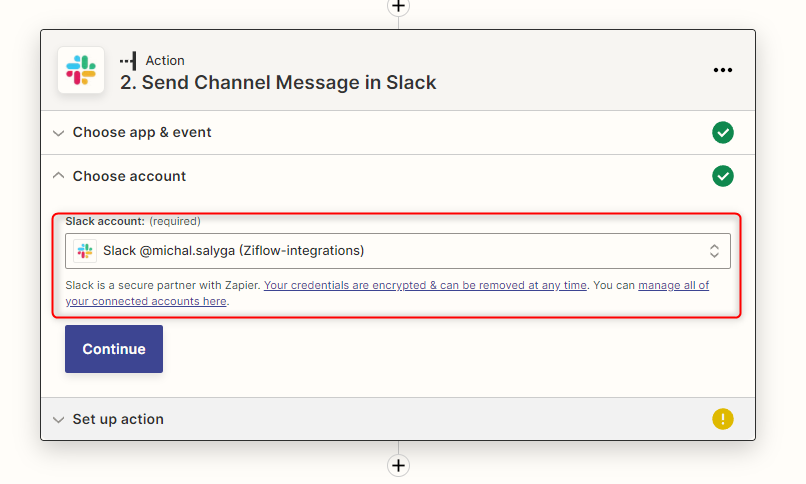Click the large Slack logo in the step header
Screen dimensions: 806x484
click(x=81, y=71)
